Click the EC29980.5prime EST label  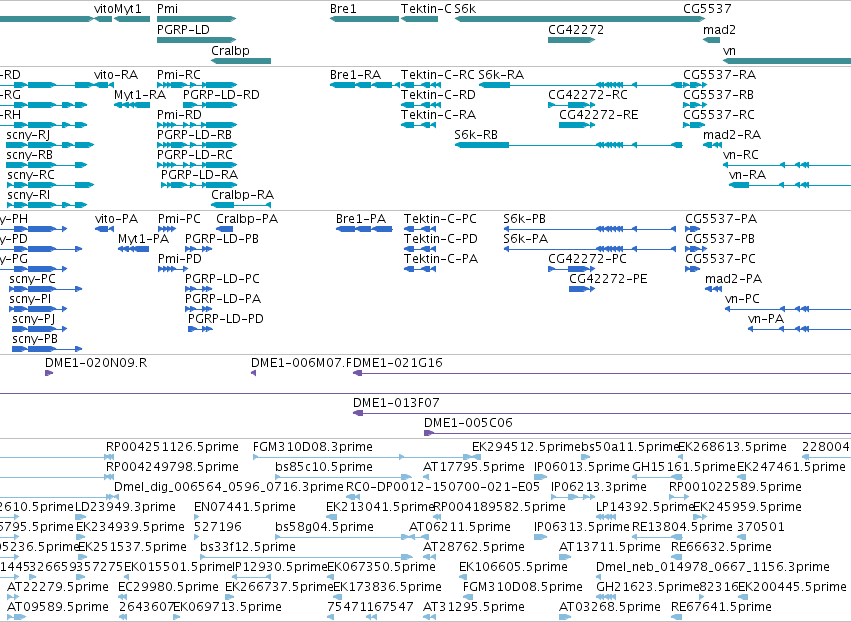click(x=168, y=587)
